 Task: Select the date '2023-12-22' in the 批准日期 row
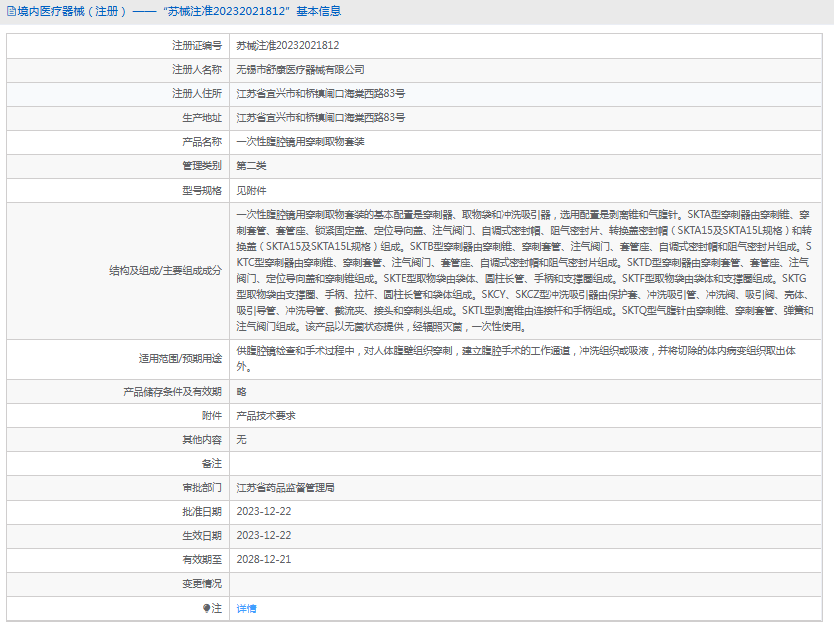264,512
